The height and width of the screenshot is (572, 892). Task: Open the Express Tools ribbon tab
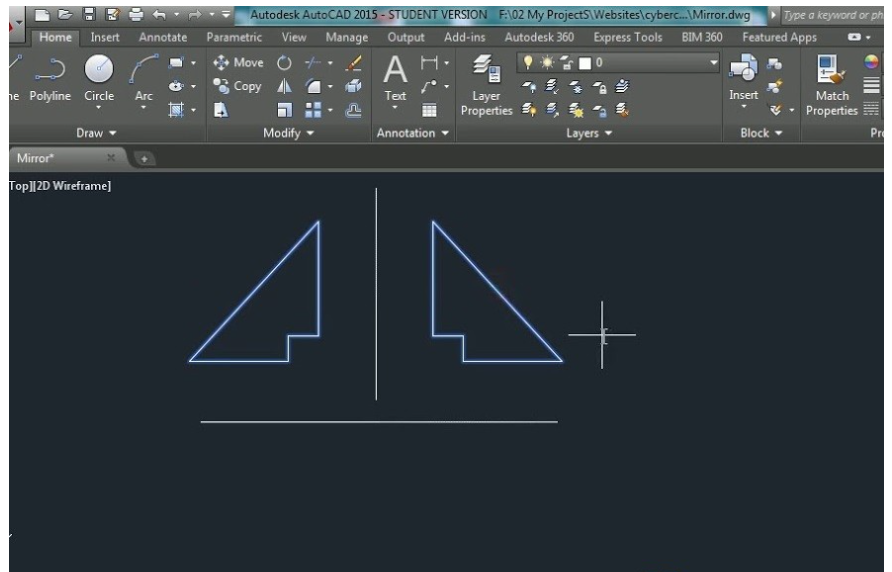point(627,37)
